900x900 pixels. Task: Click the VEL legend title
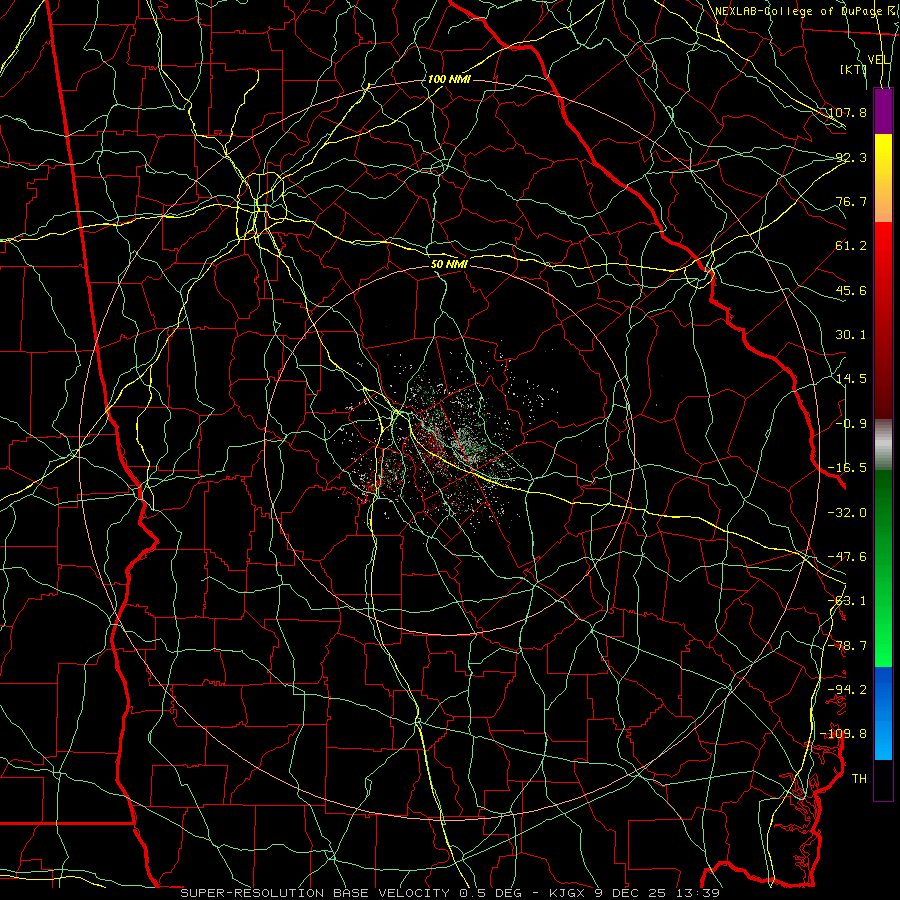click(x=879, y=60)
